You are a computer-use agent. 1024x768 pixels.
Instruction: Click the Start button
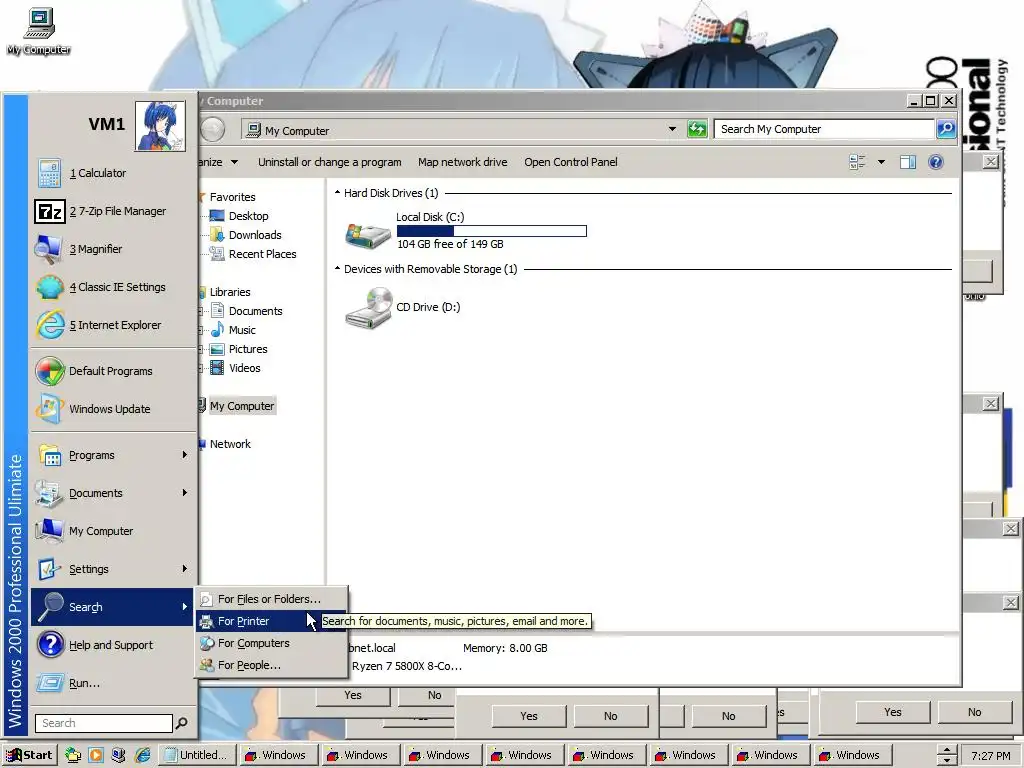29,755
